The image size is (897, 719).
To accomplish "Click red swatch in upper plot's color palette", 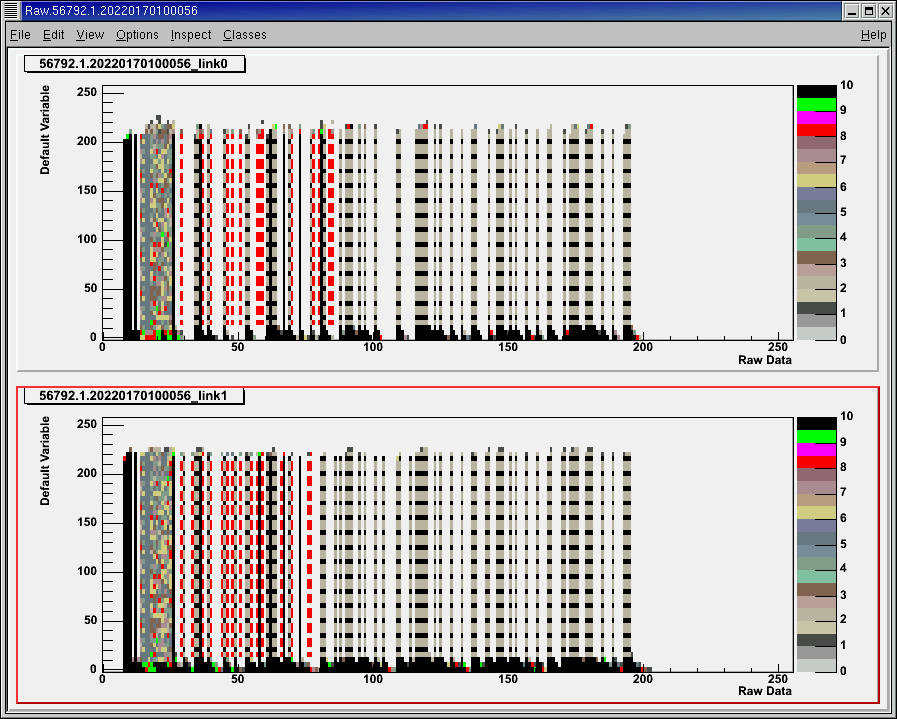I will [x=816, y=130].
